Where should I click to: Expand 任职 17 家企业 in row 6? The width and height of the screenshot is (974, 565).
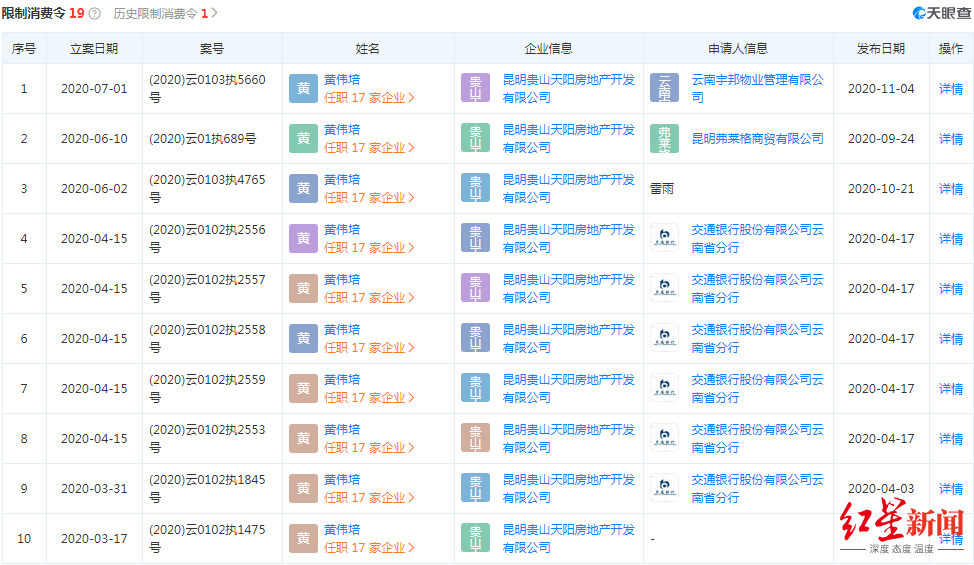pos(369,348)
